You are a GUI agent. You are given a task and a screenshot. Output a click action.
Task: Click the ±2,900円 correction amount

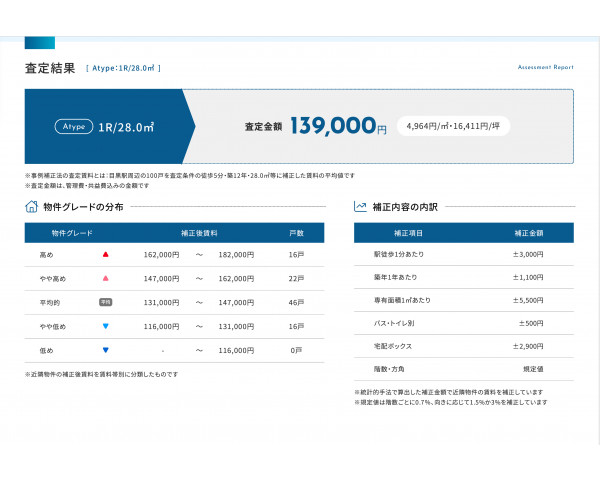tap(528, 346)
